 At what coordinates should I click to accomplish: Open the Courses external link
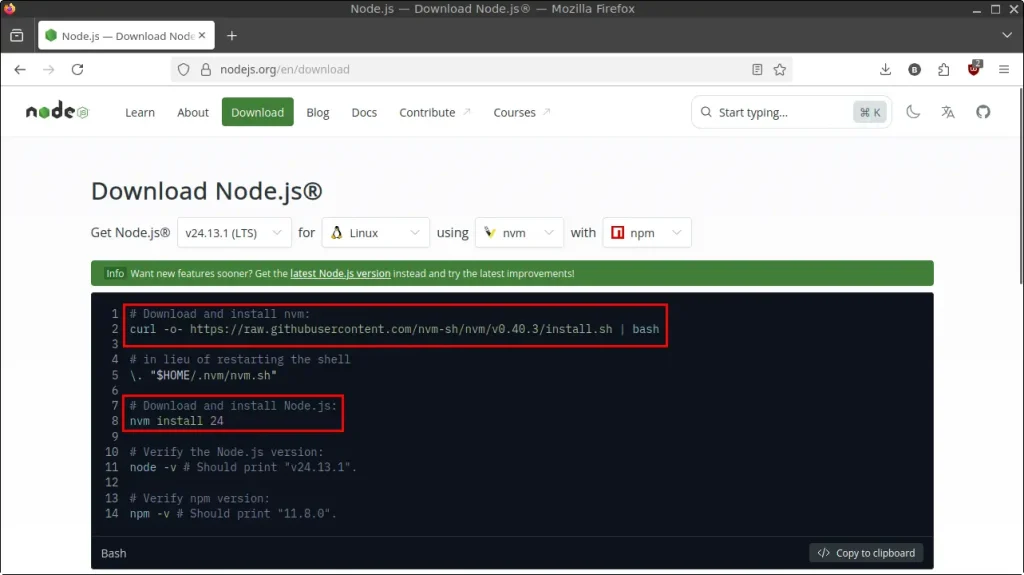[x=521, y=112]
